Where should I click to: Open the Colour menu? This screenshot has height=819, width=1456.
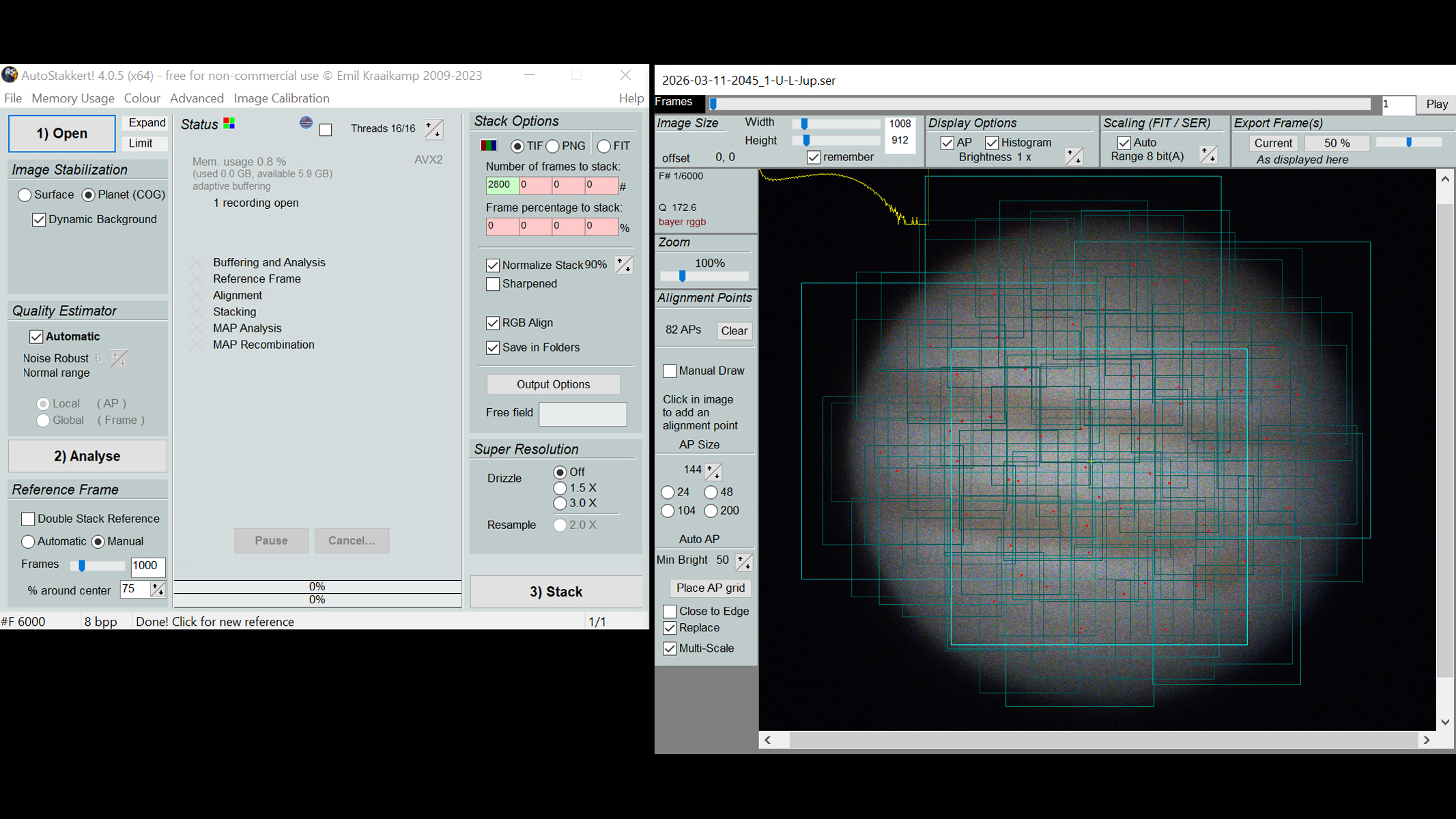[142, 98]
